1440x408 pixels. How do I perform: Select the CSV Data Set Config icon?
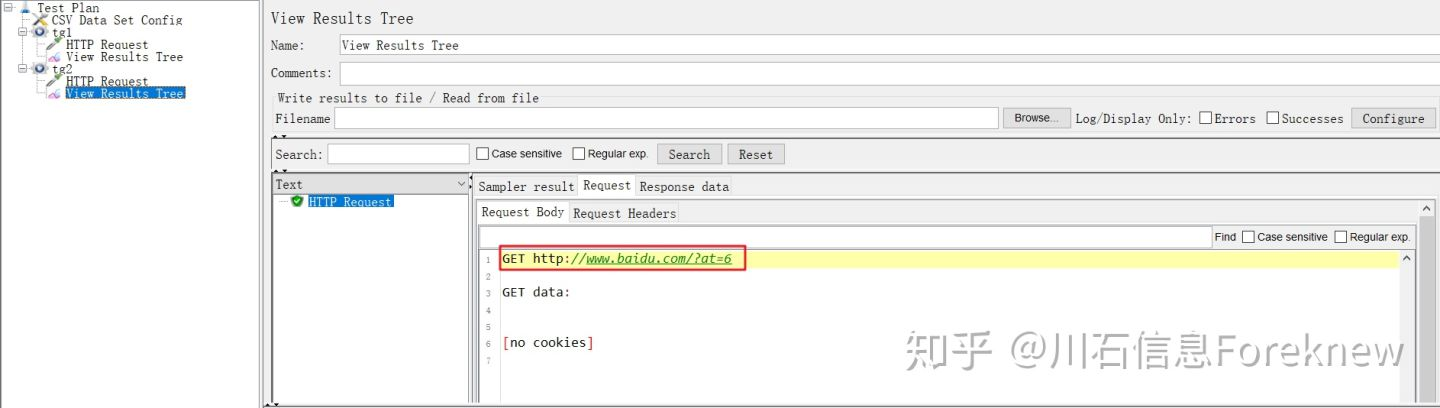(x=41, y=20)
